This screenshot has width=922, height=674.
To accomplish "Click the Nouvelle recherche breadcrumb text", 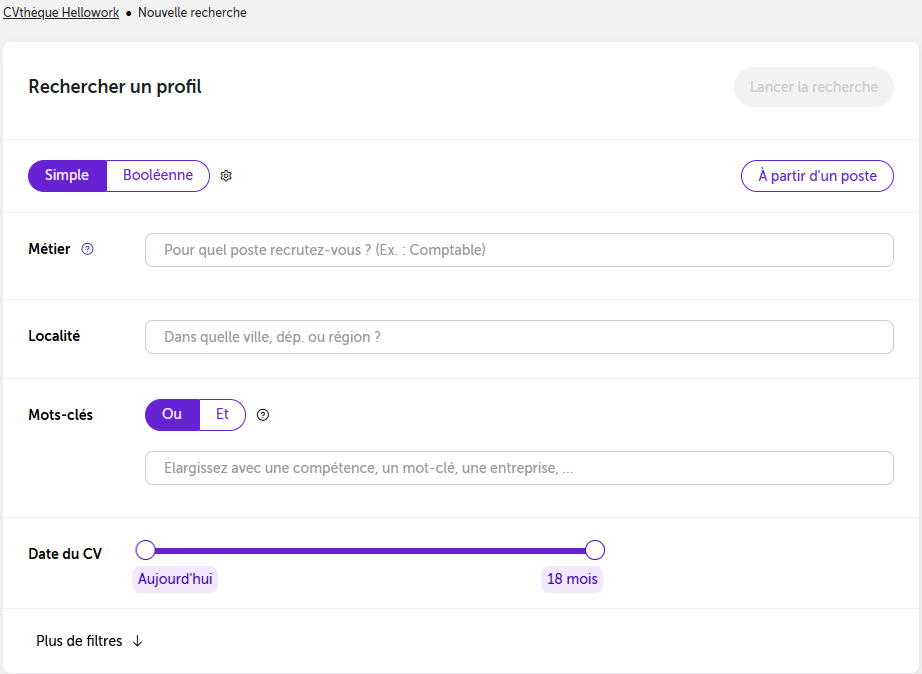I will 192,12.
